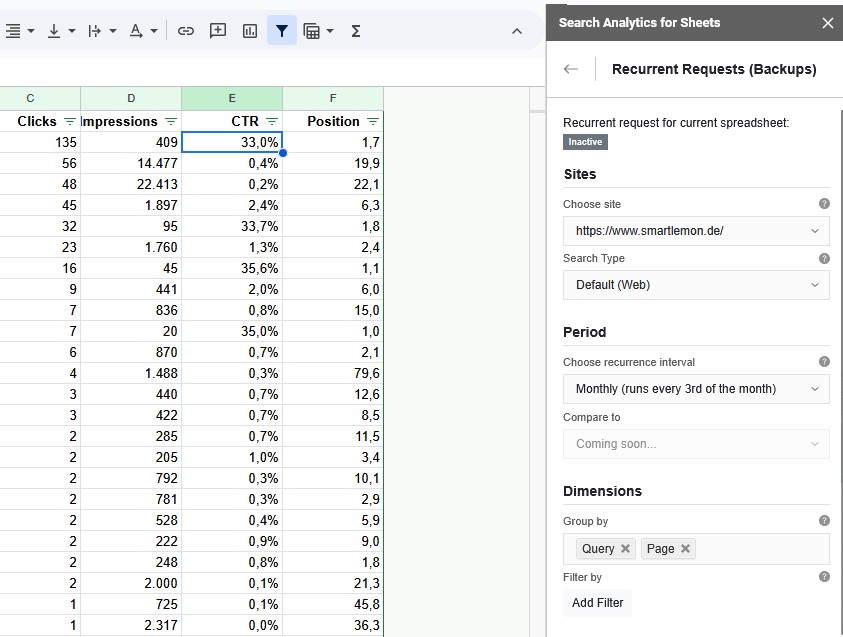The width and height of the screenshot is (843, 637).
Task: Select the Impressions cell 14.477
Action: [x=131, y=163]
